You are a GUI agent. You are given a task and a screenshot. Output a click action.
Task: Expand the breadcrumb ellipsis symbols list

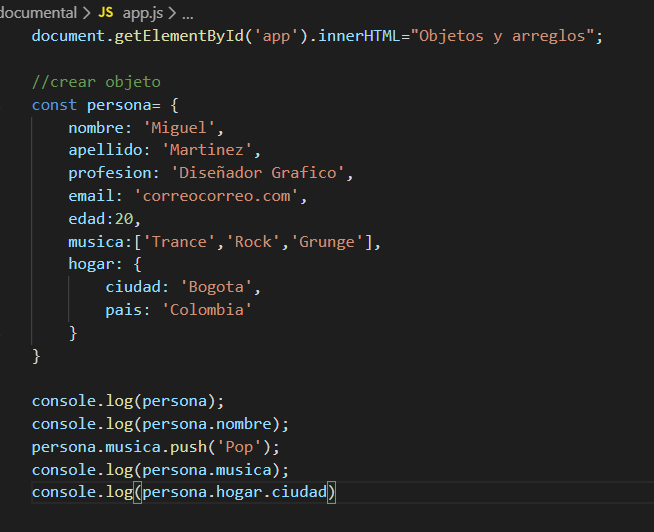coord(188,17)
